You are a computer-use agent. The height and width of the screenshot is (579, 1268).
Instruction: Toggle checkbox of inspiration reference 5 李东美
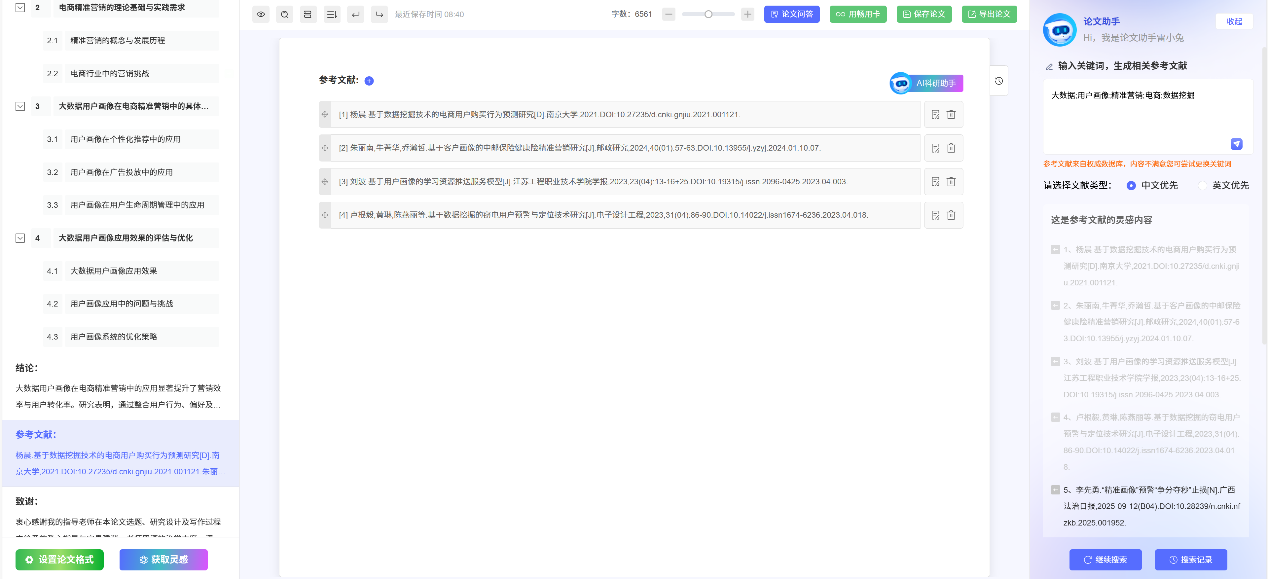click(x=1055, y=490)
